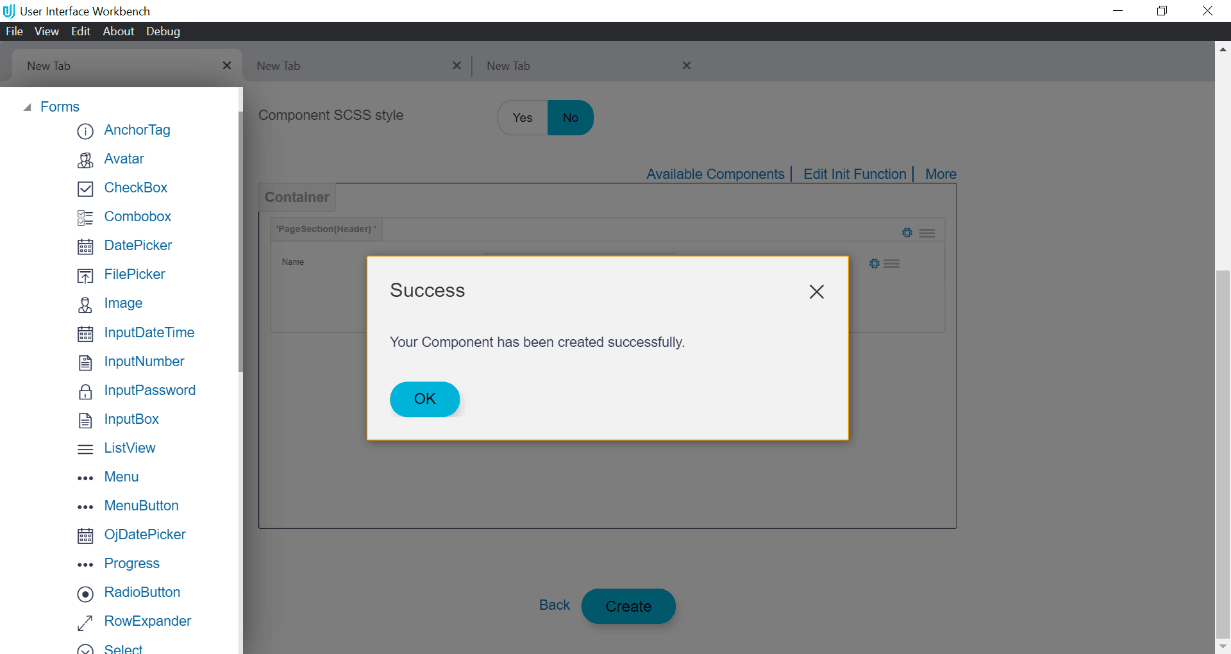Select the InputPassword lock icon
Image resolution: width=1231 pixels, height=654 pixels.
(x=85, y=391)
